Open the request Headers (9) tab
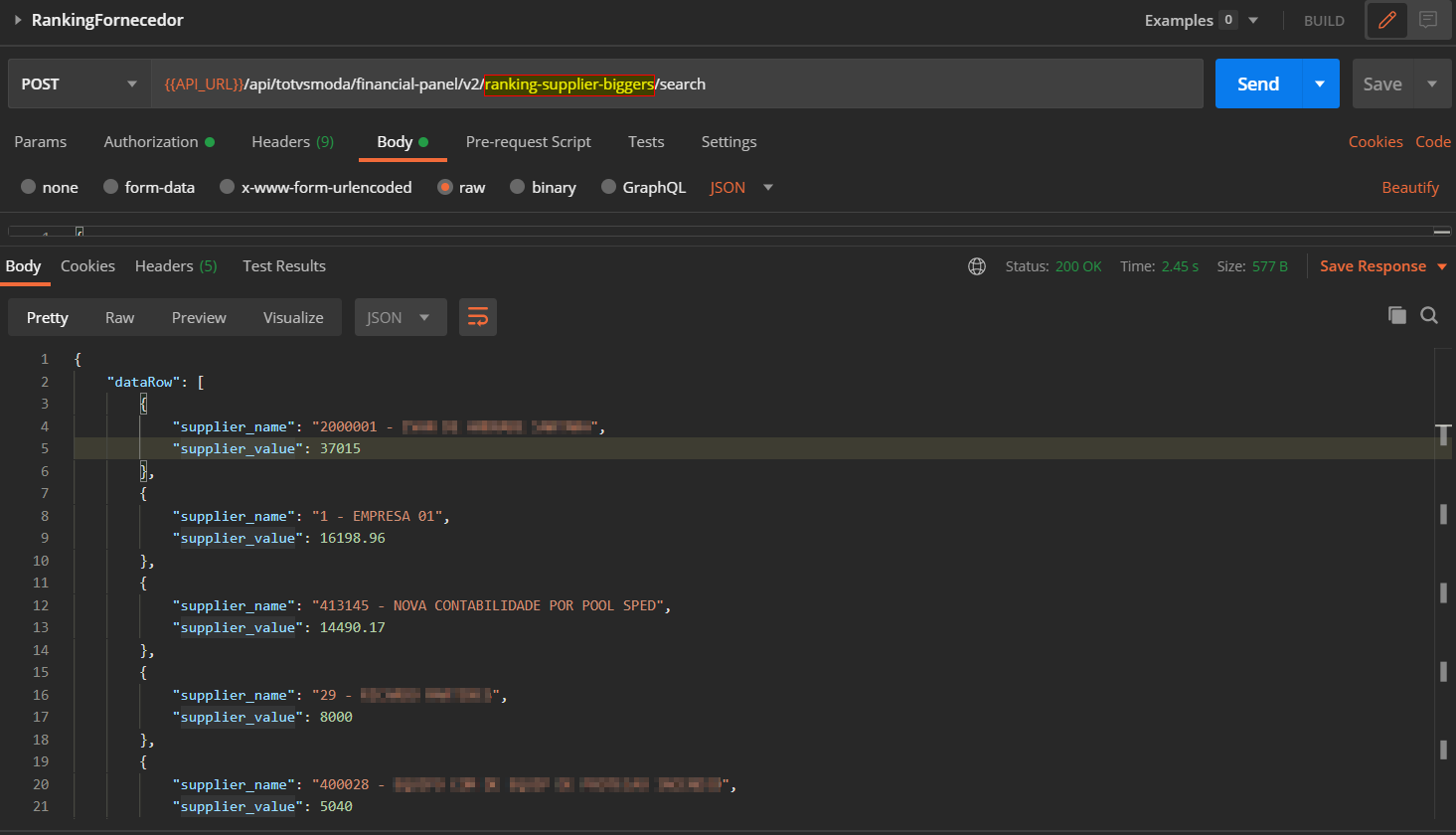The height and width of the screenshot is (835, 1456). click(293, 142)
